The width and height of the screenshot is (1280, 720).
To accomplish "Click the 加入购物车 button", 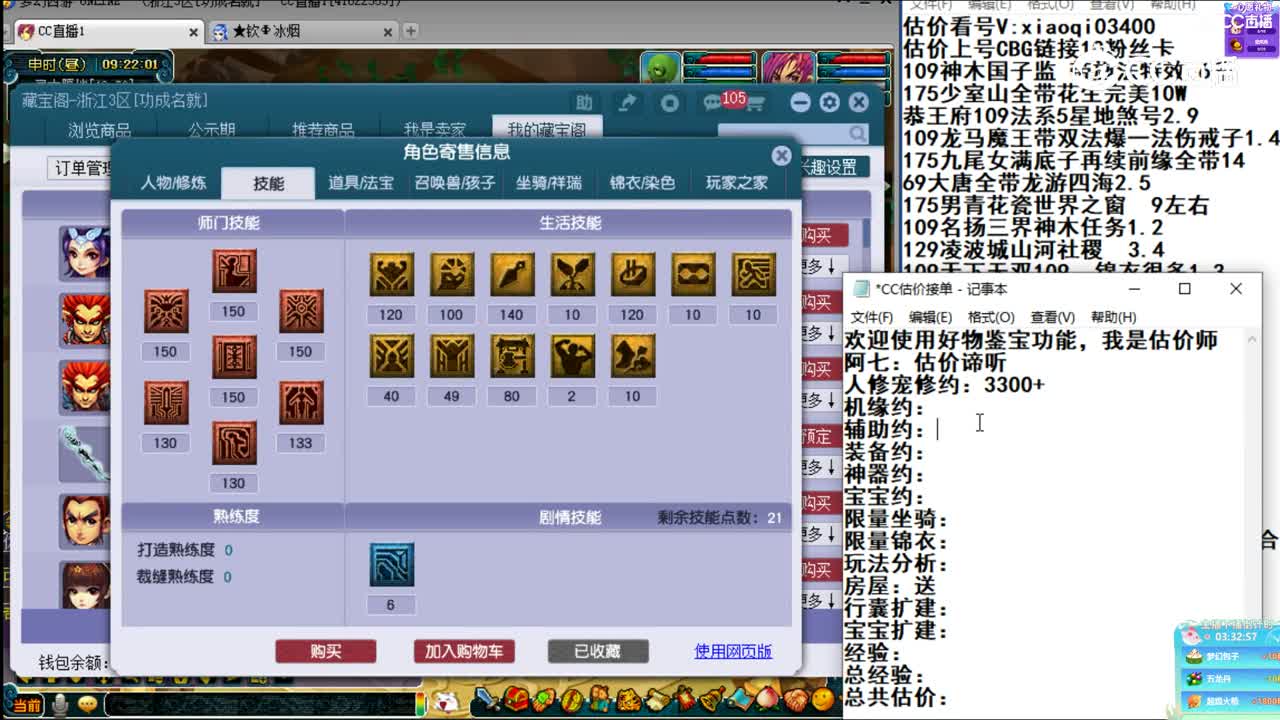I will coord(464,651).
